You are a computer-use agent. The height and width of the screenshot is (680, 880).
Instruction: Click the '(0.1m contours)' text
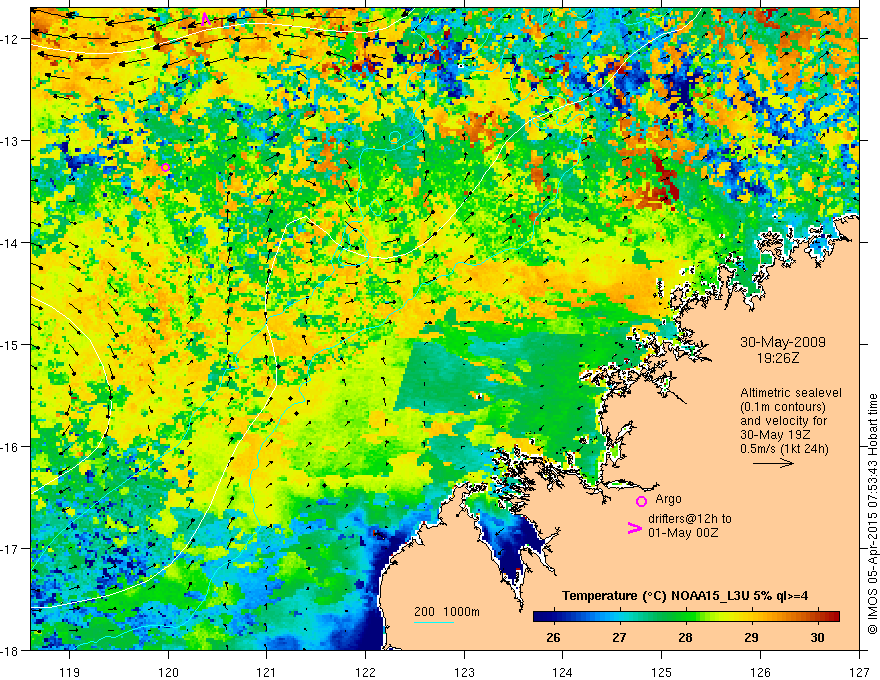click(783, 407)
